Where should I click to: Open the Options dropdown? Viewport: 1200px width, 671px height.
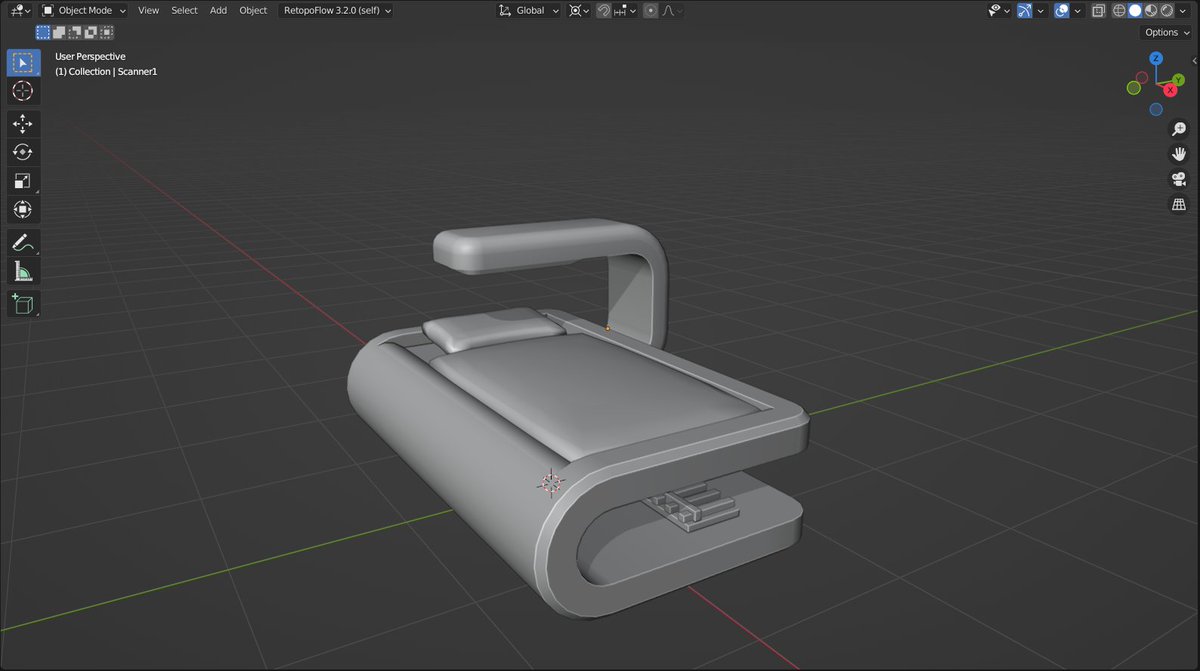click(x=1167, y=32)
